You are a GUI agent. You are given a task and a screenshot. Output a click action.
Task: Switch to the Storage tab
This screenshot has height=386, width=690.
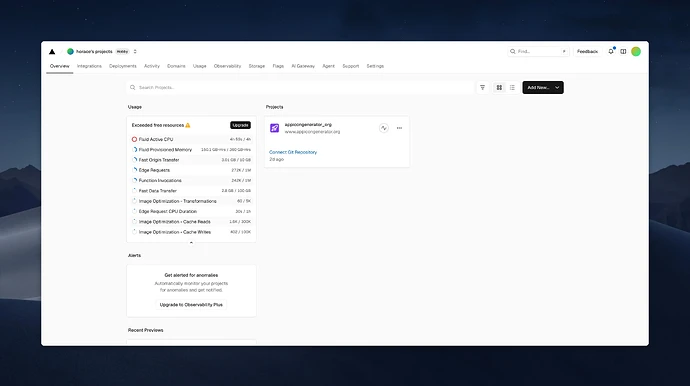pos(257,66)
